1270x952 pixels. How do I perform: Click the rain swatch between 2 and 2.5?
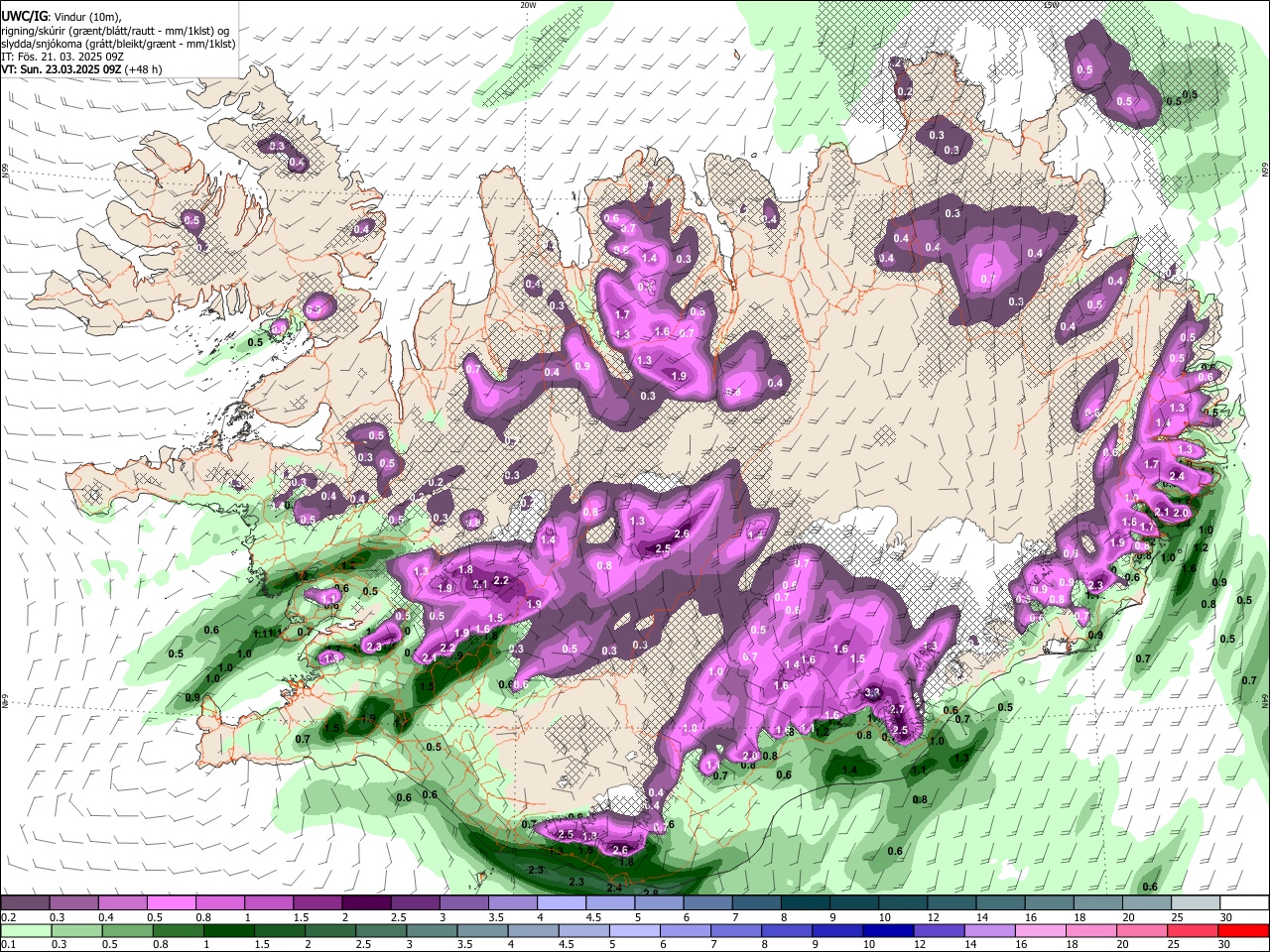pyautogui.click(x=330, y=930)
